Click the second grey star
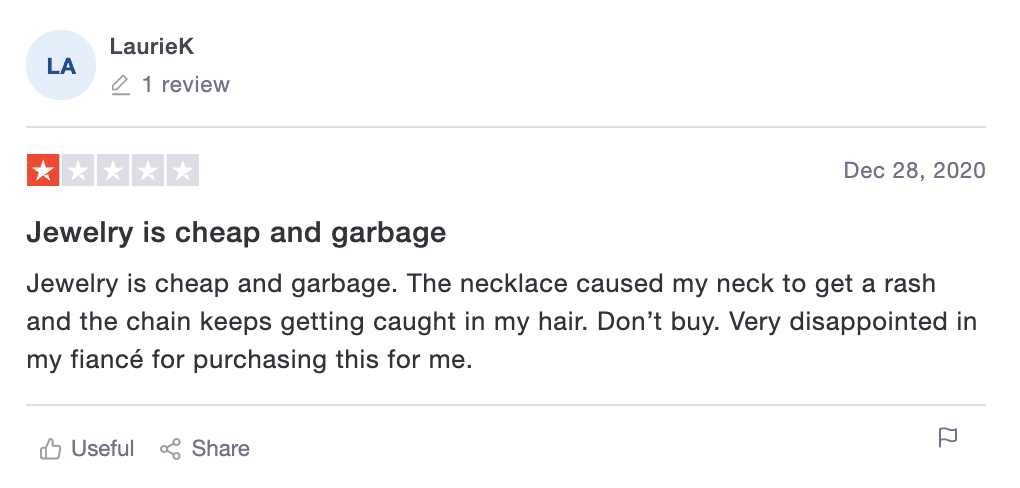Screen dimensions: 1020x488 tap(78, 170)
